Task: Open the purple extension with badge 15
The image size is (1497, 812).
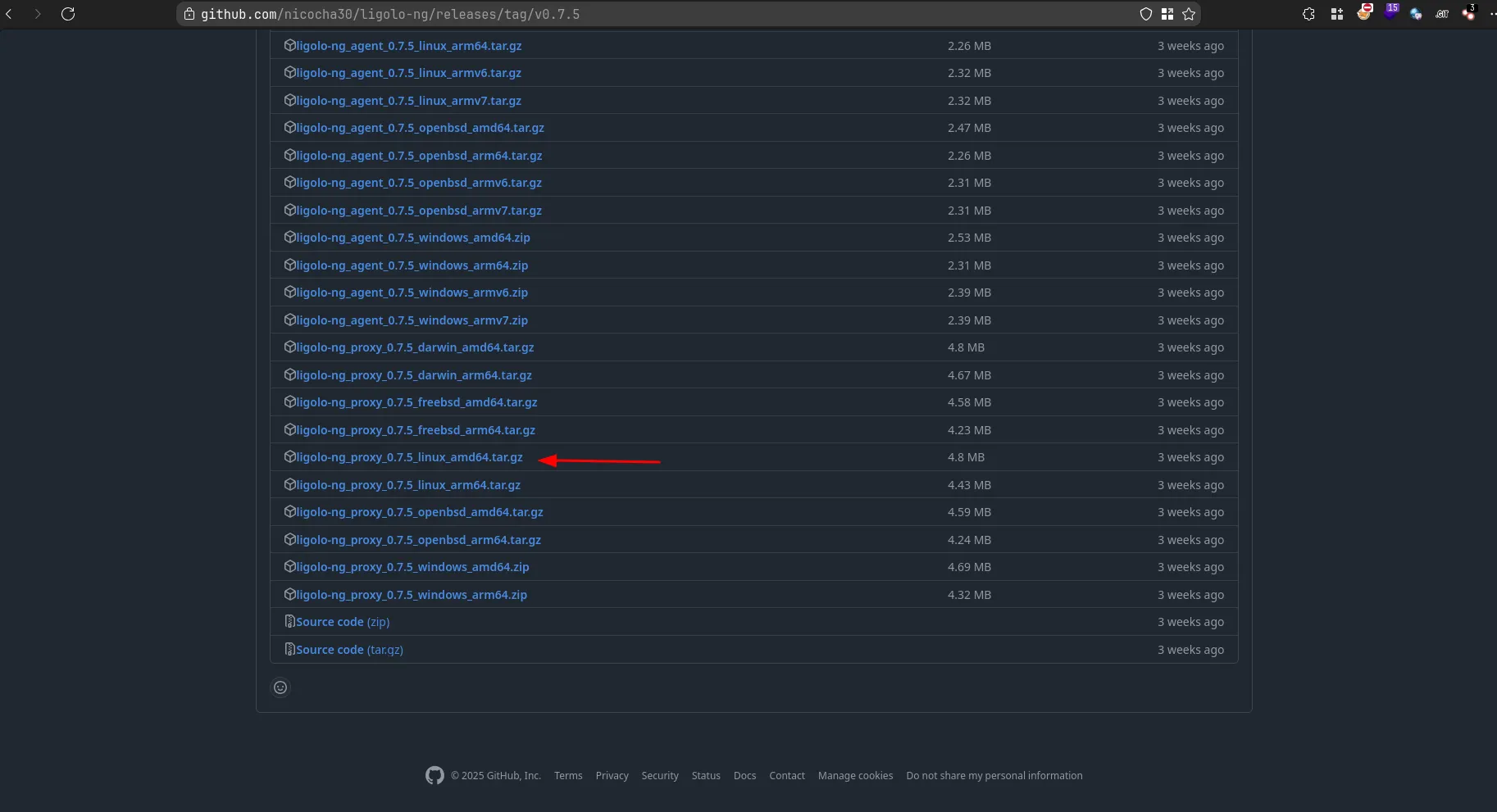Action: [x=1390, y=12]
